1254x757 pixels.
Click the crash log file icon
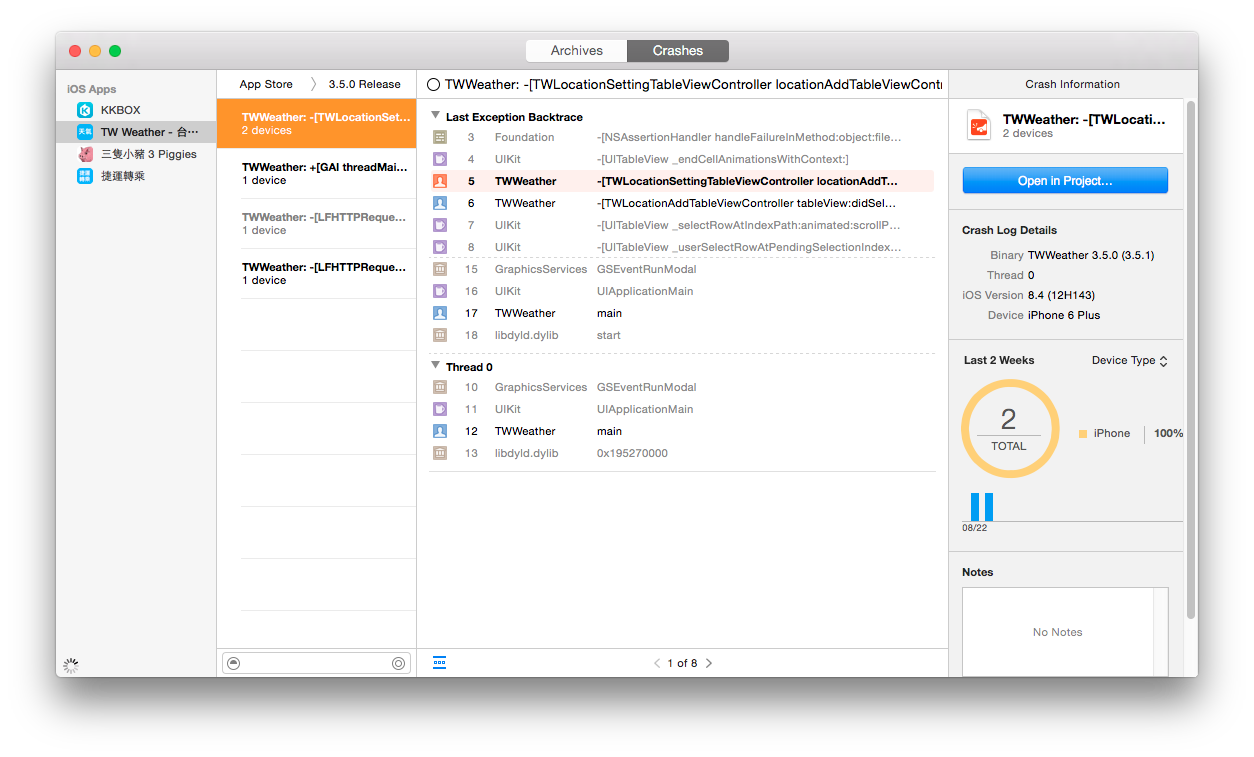(x=978, y=125)
